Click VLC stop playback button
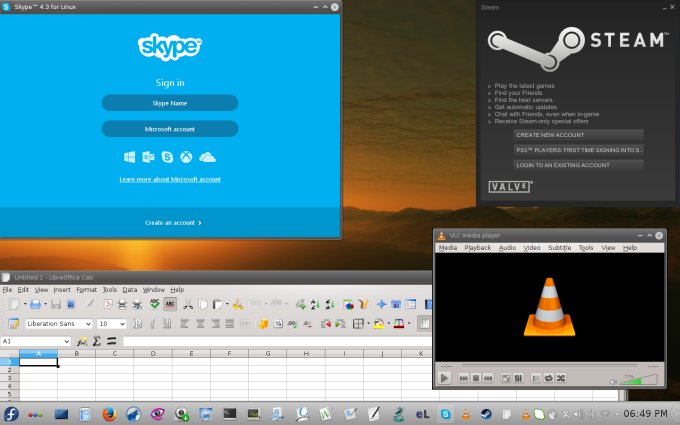Screen dimensions: 680x425 (x=476, y=378)
